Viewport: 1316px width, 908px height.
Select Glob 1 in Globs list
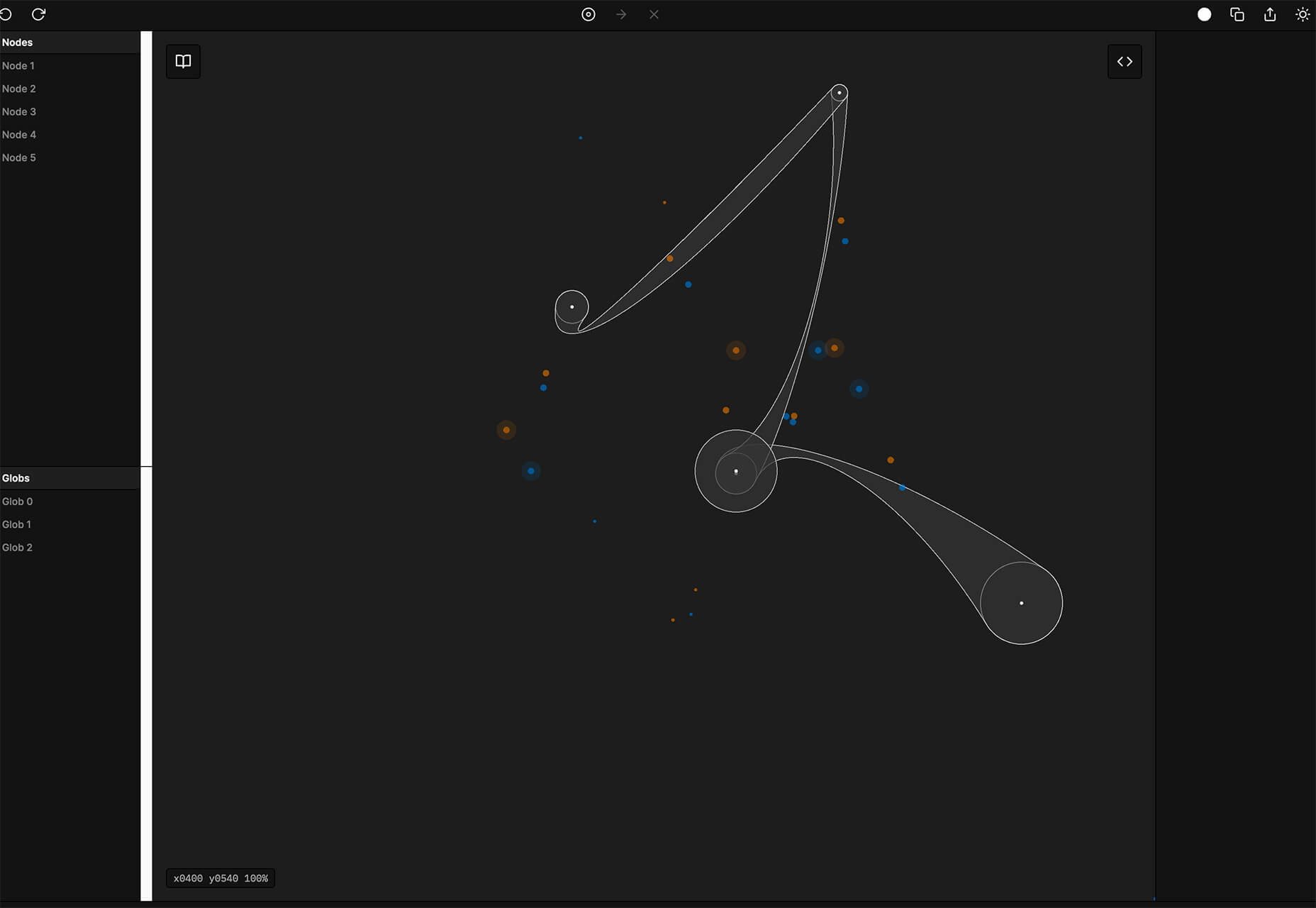point(70,524)
